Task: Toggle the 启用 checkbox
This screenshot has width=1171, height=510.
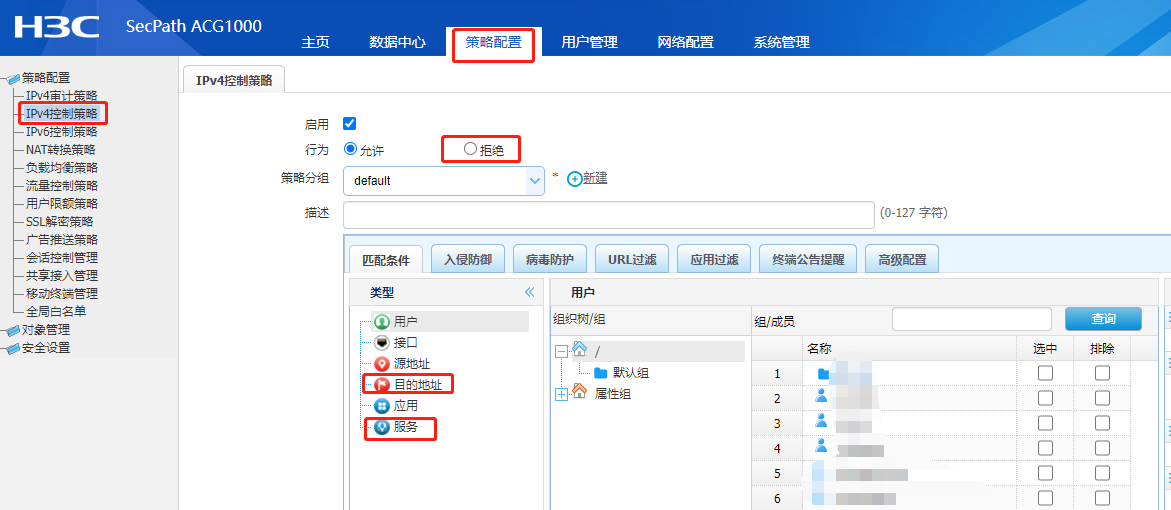Action: [349, 123]
